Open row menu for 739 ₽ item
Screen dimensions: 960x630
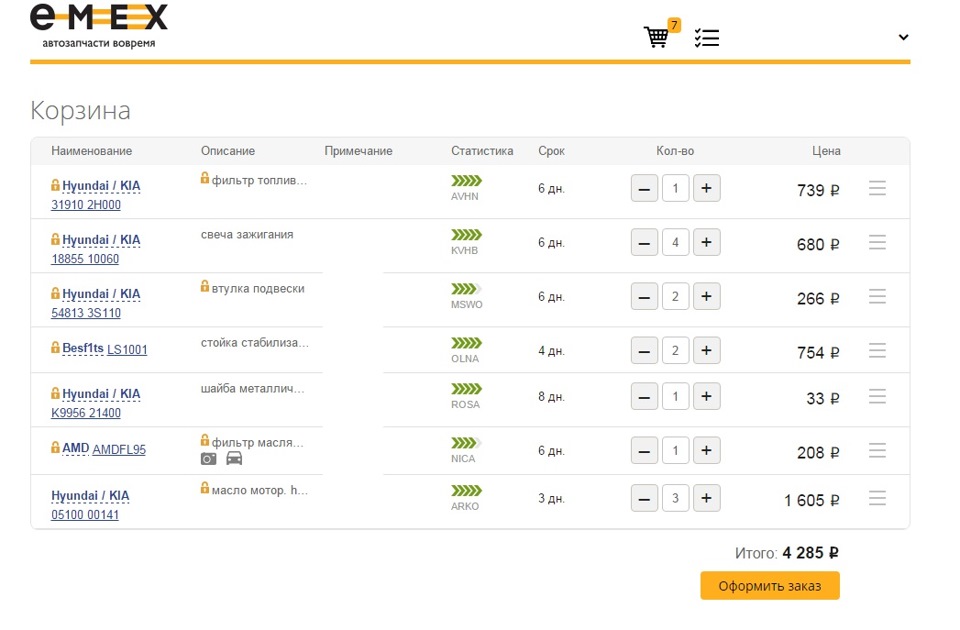pos(877,188)
